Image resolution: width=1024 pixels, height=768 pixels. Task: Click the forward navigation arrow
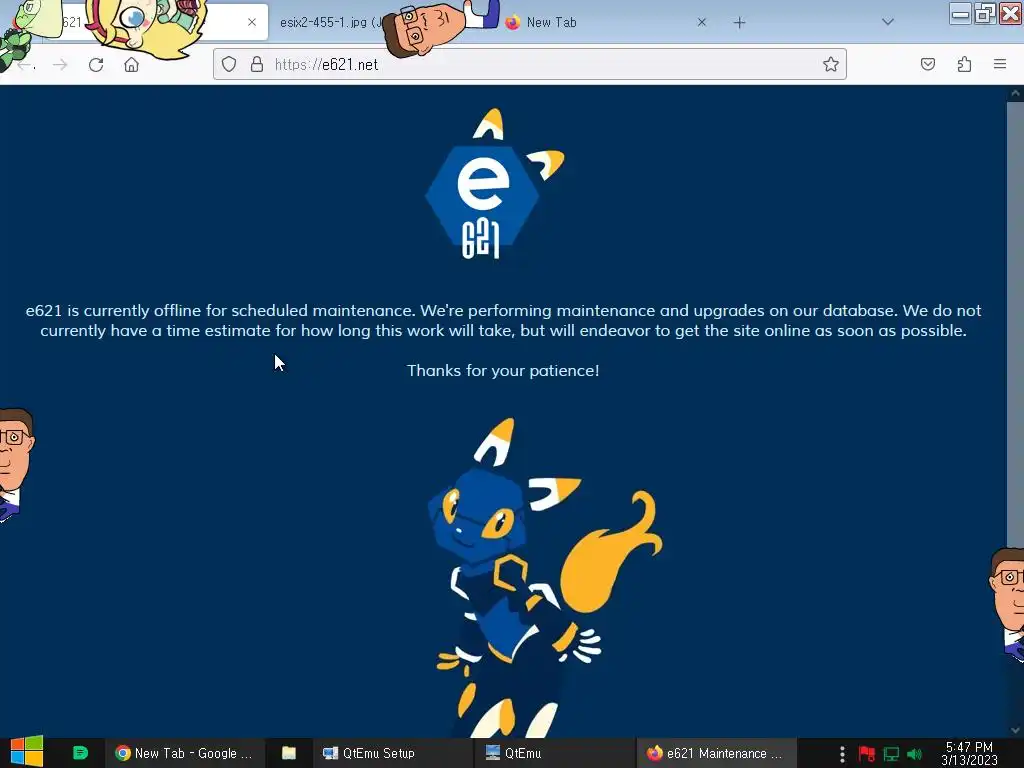tap(60, 65)
